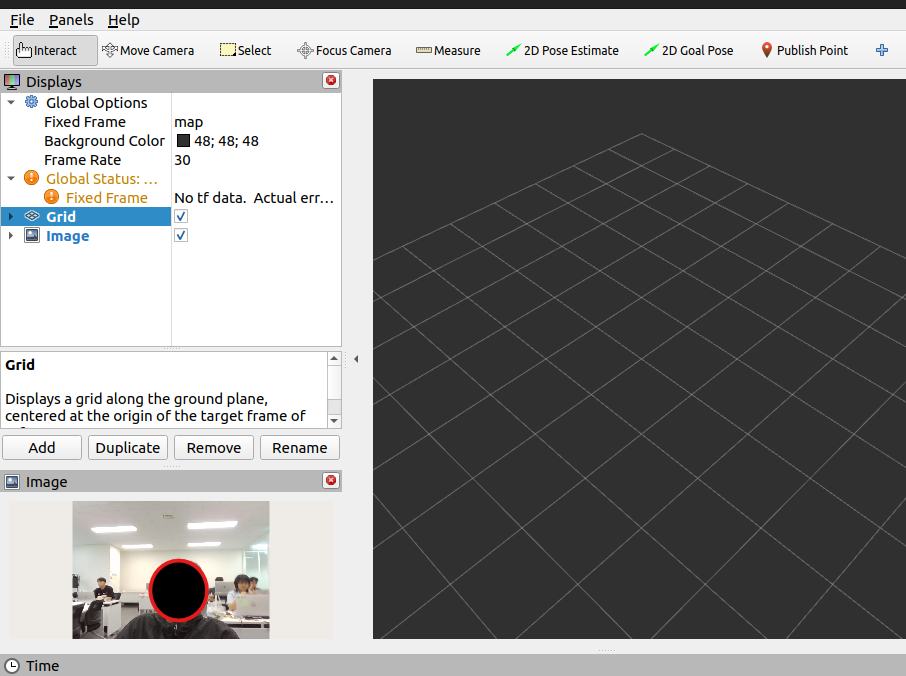
Task: Close the Displays panel
Action: pos(331,80)
